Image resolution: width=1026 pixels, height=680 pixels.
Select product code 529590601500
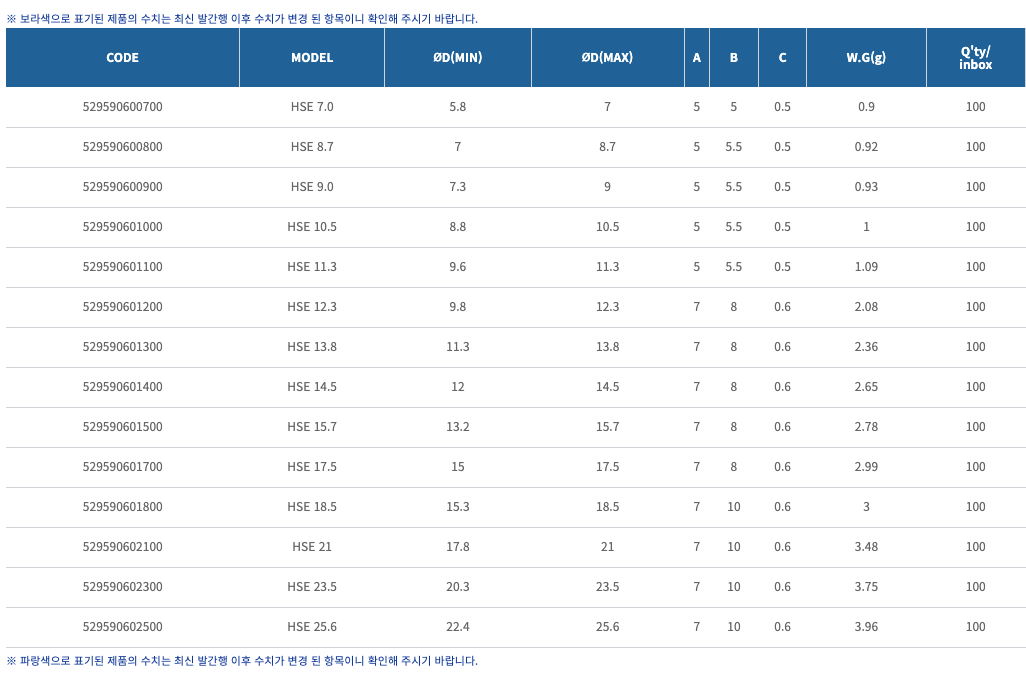point(122,427)
